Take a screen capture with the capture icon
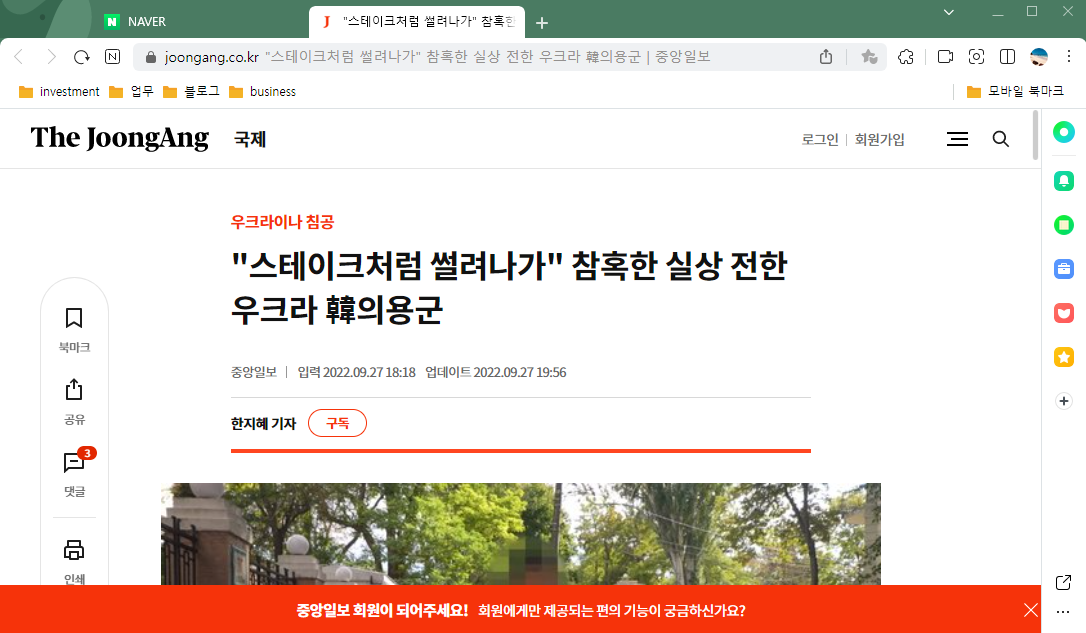1086x633 pixels. point(977,57)
